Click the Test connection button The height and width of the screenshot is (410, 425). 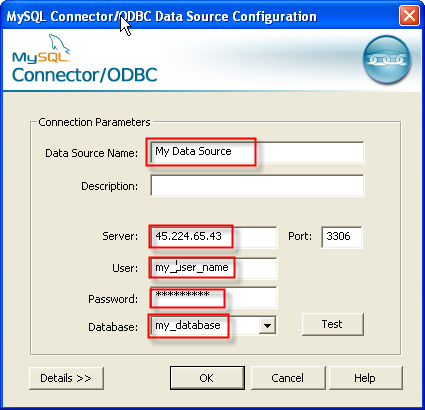(x=332, y=324)
